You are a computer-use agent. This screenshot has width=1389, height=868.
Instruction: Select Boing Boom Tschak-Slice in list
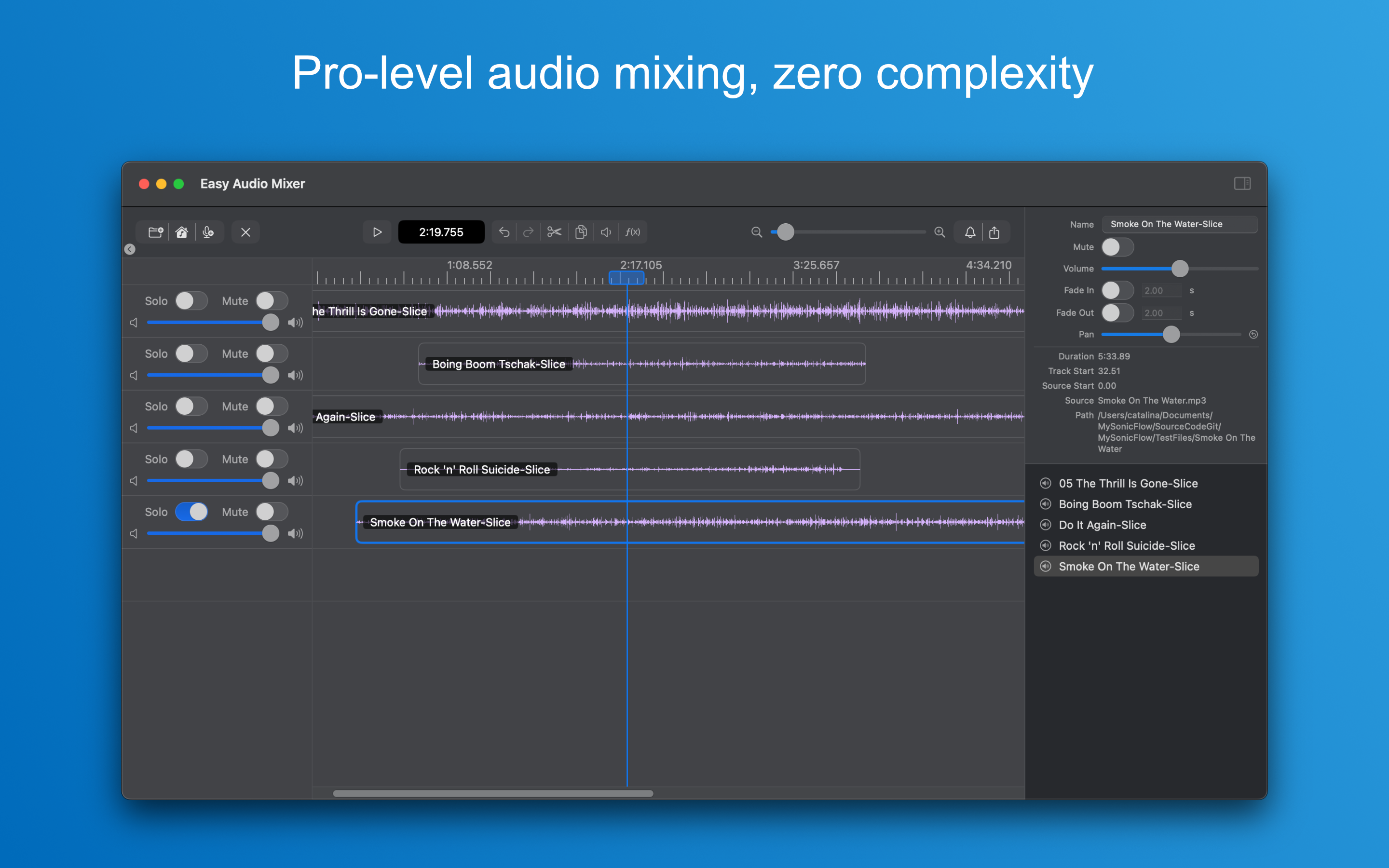(1145, 504)
